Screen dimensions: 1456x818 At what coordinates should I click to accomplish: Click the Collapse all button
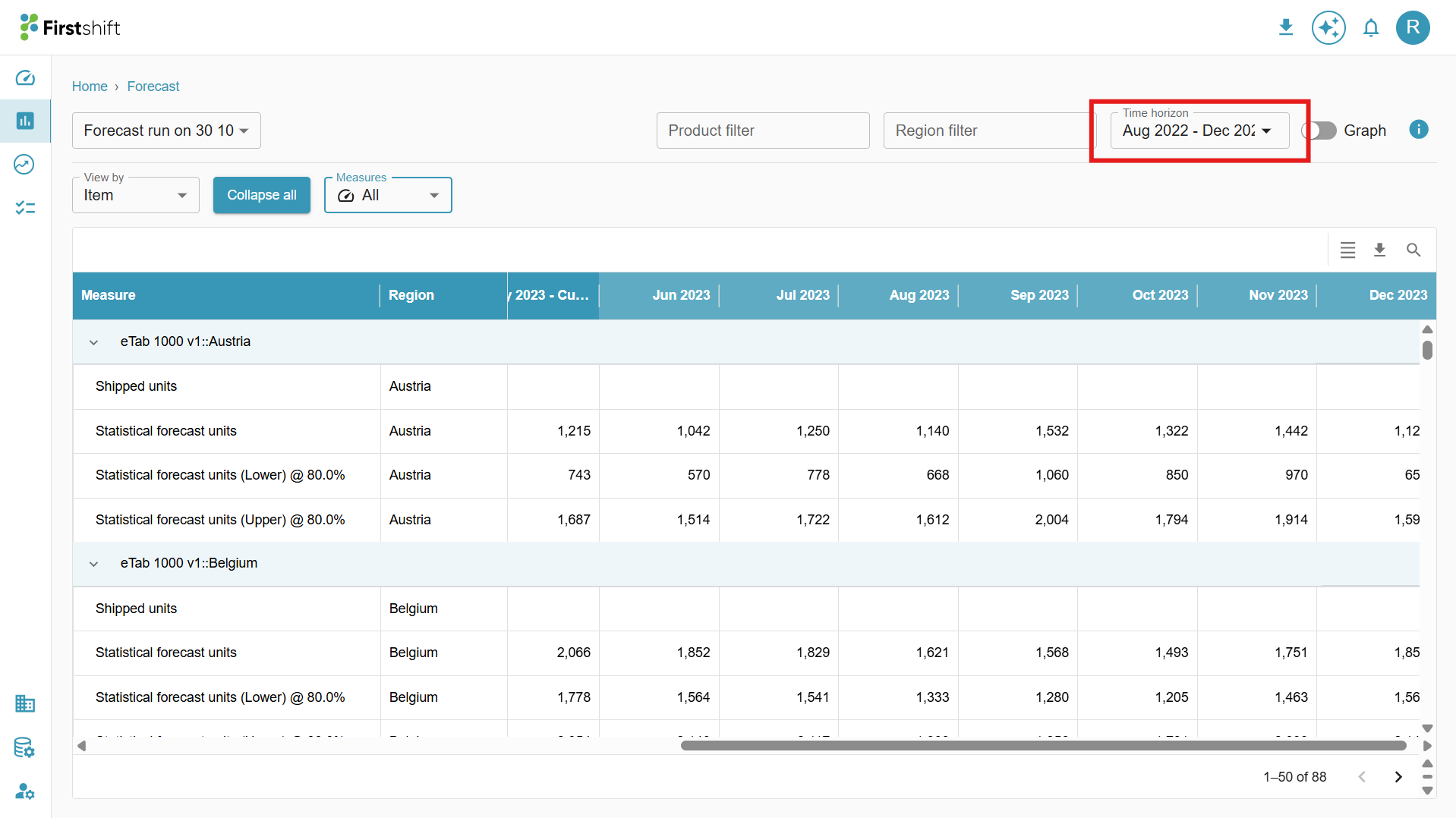[x=262, y=195]
